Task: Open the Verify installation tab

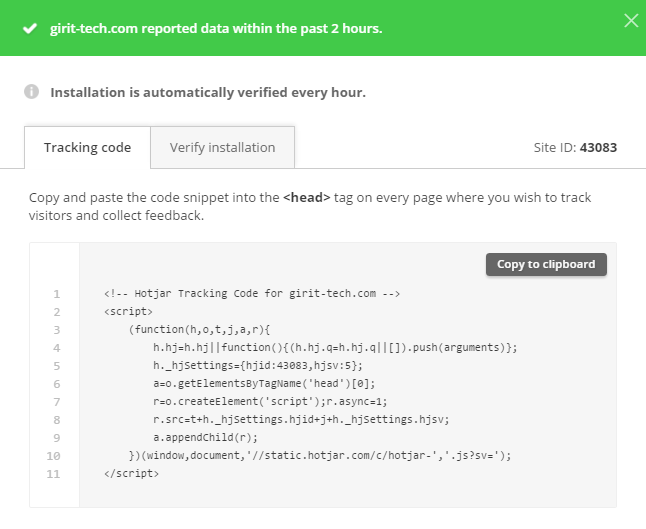Action: (222, 147)
